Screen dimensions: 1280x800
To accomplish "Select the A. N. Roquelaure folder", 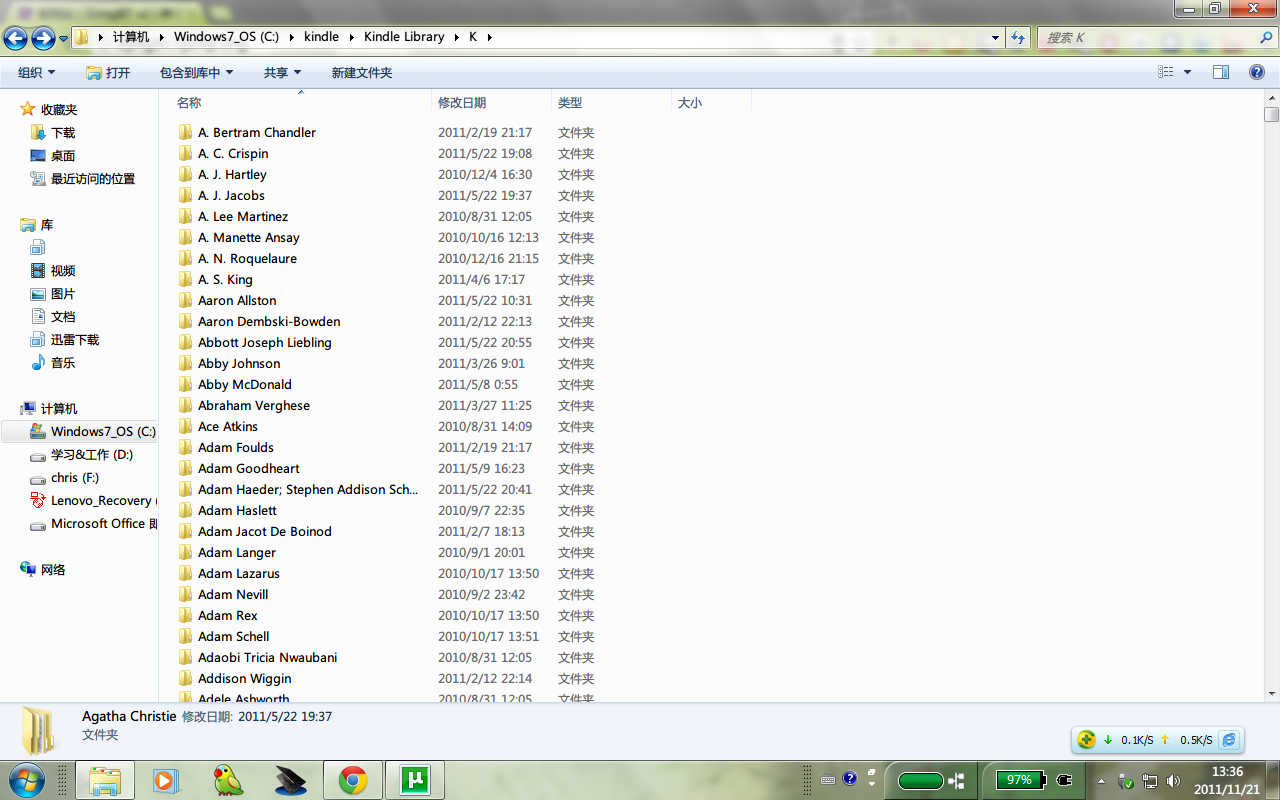I will (247, 258).
